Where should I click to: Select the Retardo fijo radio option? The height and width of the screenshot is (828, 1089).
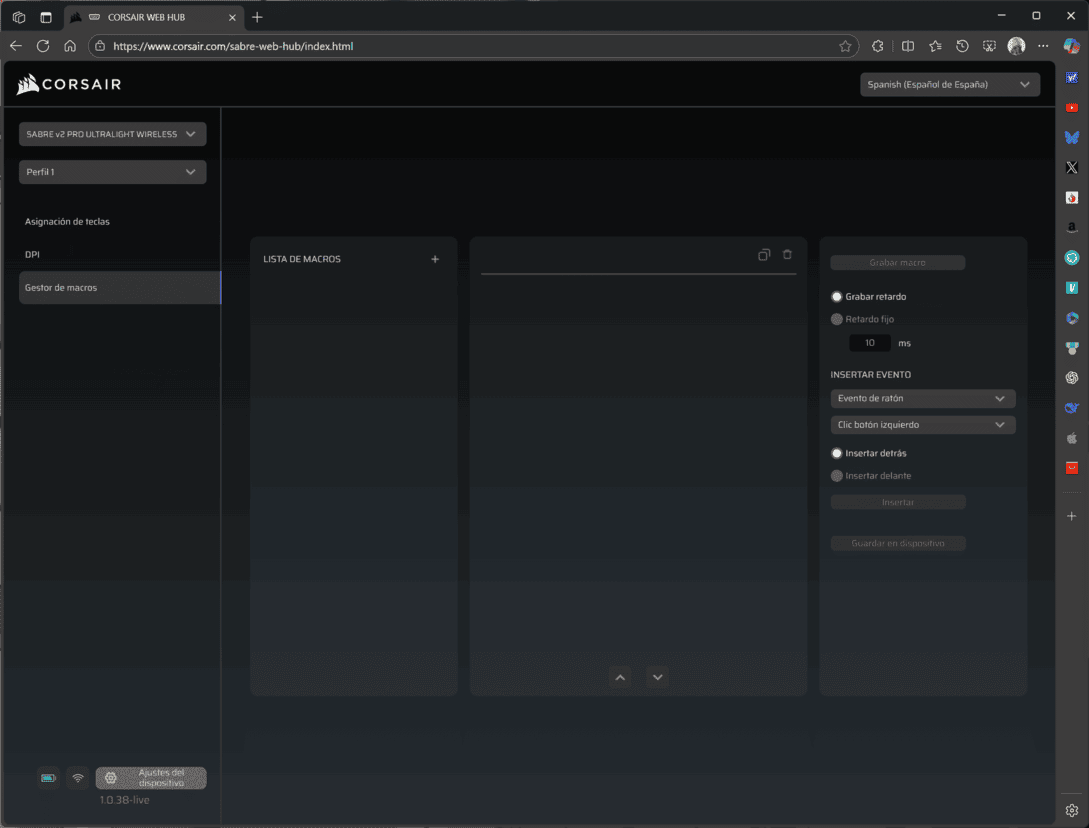[x=837, y=320]
